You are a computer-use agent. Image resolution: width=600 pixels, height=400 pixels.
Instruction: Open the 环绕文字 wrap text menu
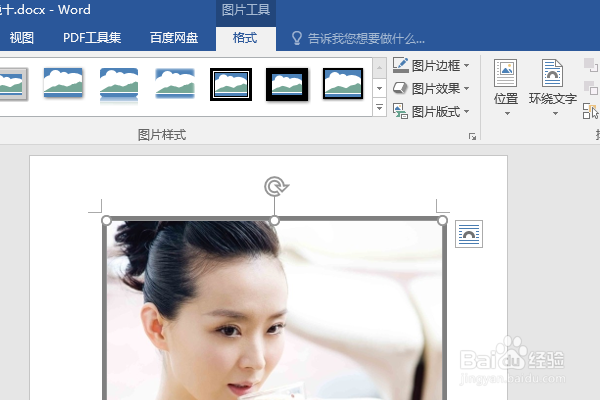553,88
